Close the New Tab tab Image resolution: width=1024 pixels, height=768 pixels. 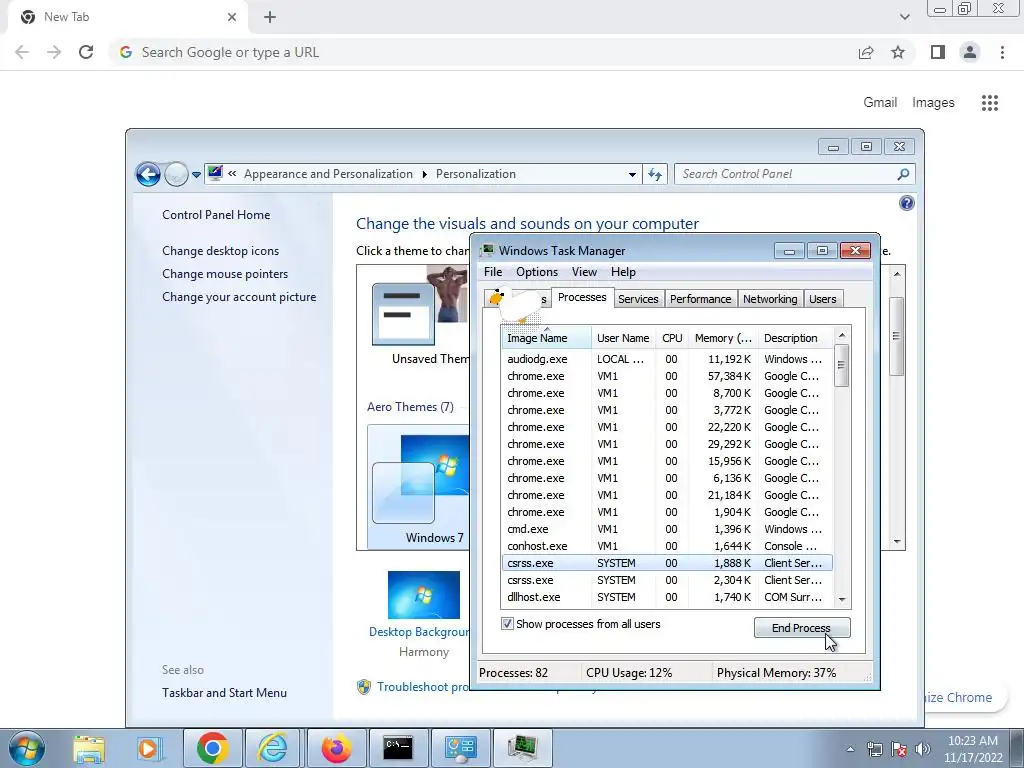click(232, 17)
